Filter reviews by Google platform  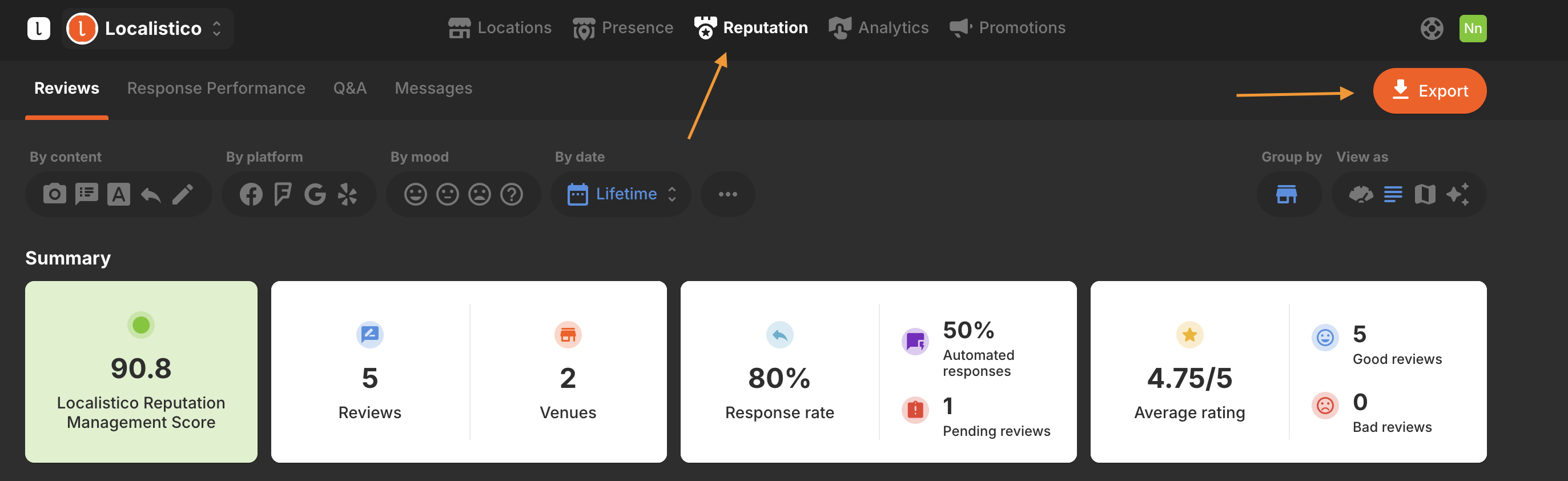point(315,194)
